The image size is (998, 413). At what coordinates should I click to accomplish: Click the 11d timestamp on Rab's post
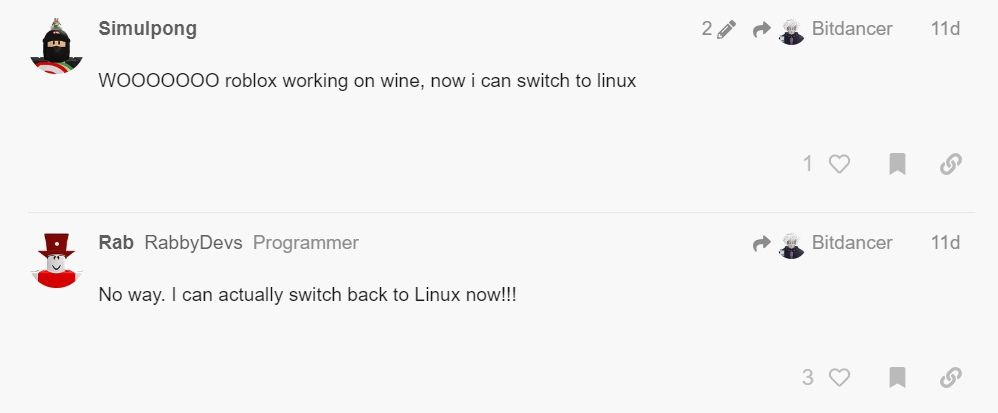coord(944,243)
